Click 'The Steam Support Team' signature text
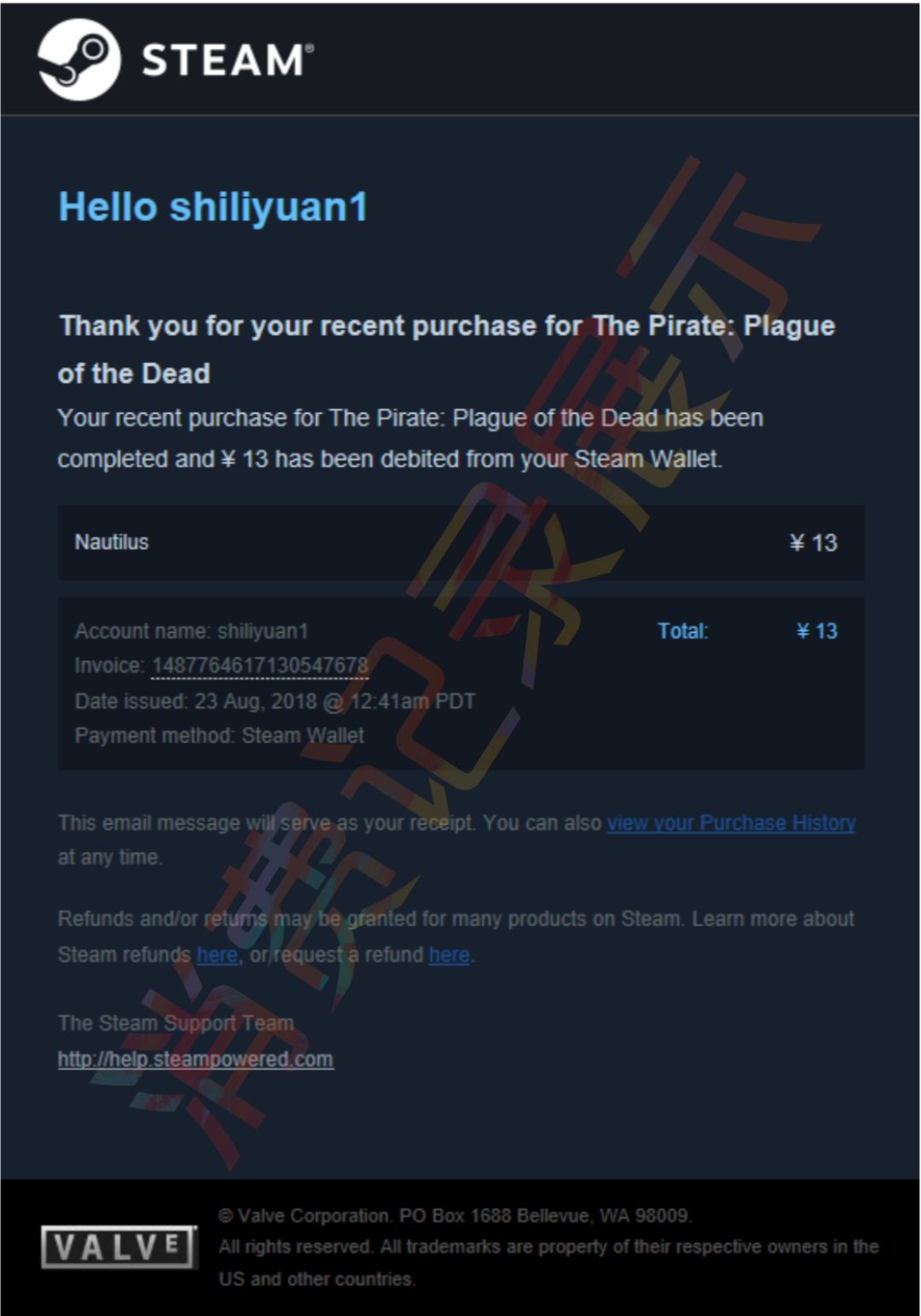 click(176, 1023)
